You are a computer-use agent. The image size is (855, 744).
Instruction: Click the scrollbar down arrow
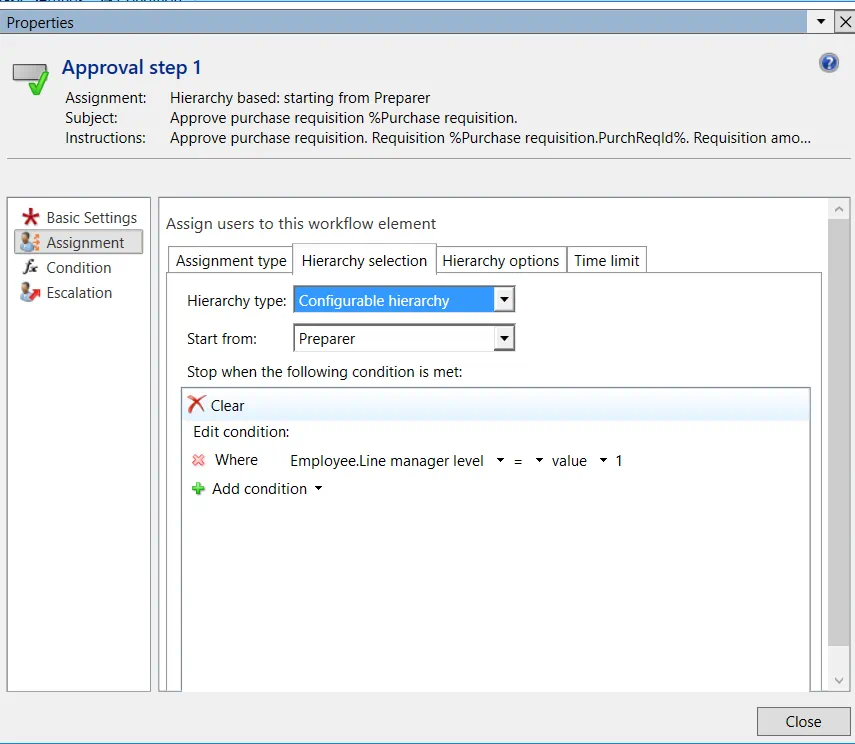pyautogui.click(x=839, y=680)
